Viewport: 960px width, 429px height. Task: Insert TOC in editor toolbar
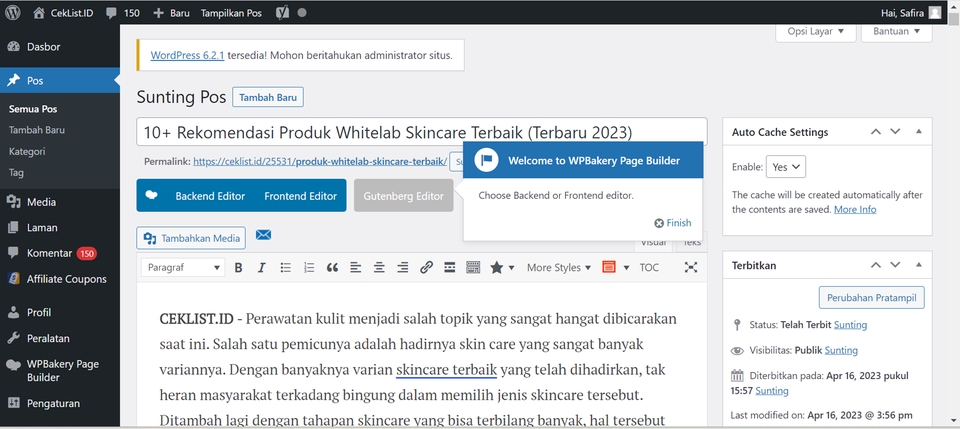pos(650,267)
